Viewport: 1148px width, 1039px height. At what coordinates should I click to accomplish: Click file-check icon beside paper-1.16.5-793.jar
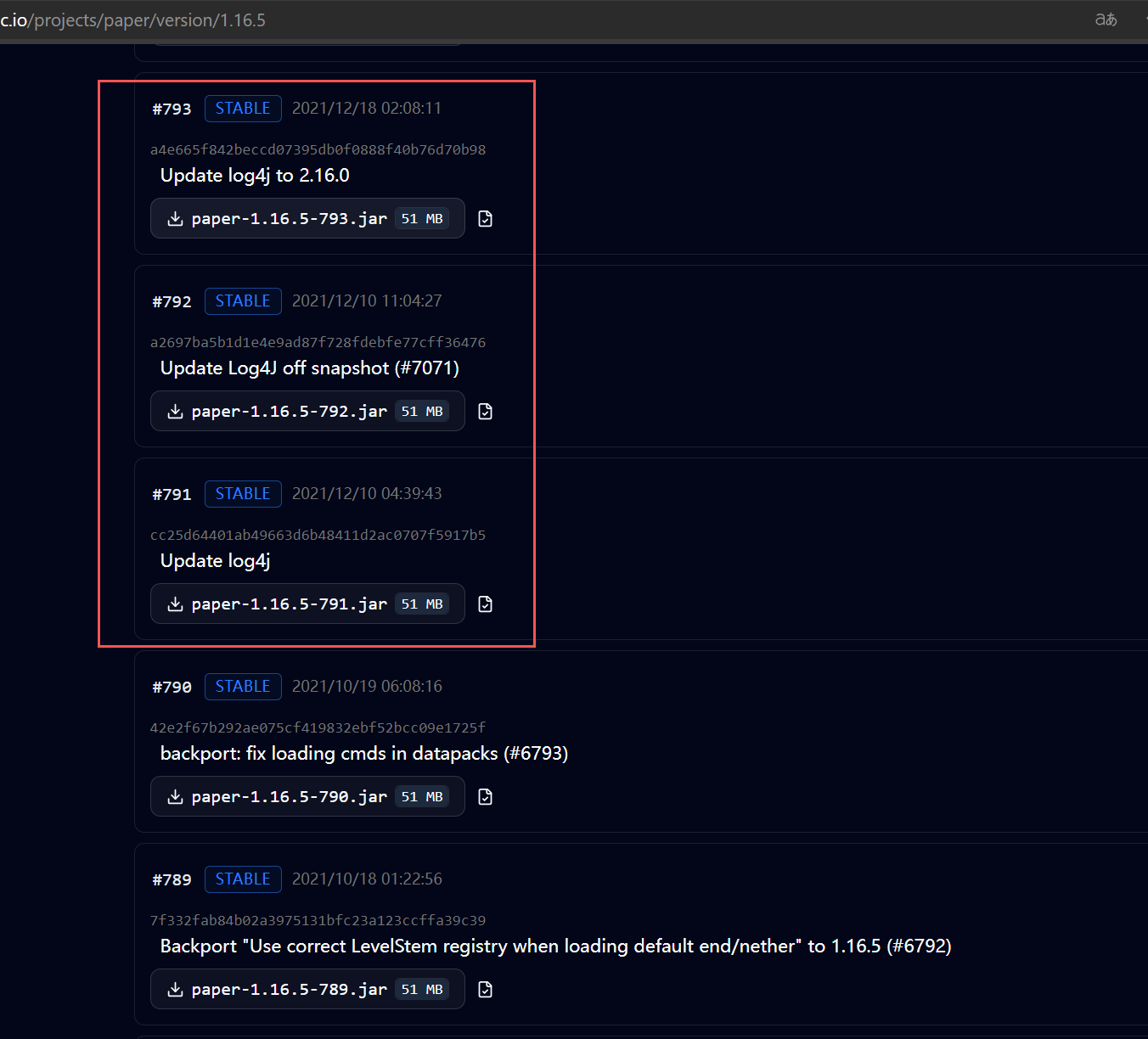point(485,219)
